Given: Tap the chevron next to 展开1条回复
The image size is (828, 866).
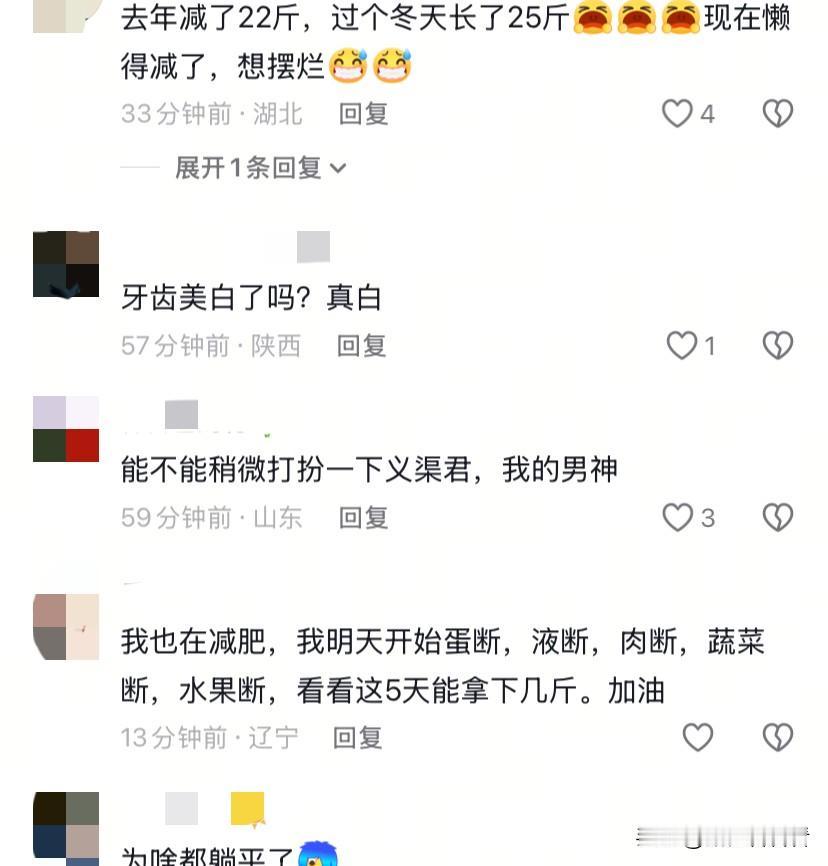Looking at the screenshot, I should click(x=338, y=168).
